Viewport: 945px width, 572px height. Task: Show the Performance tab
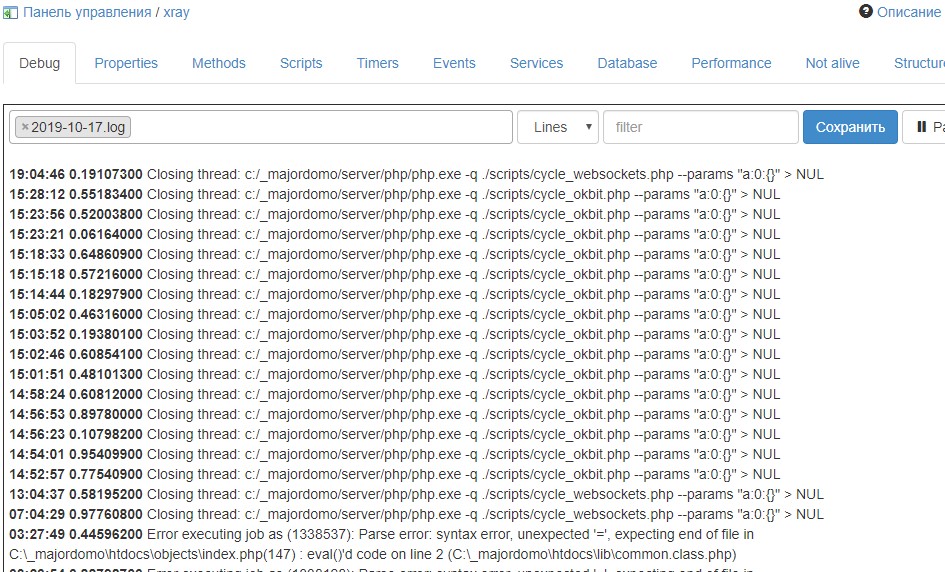(x=731, y=63)
